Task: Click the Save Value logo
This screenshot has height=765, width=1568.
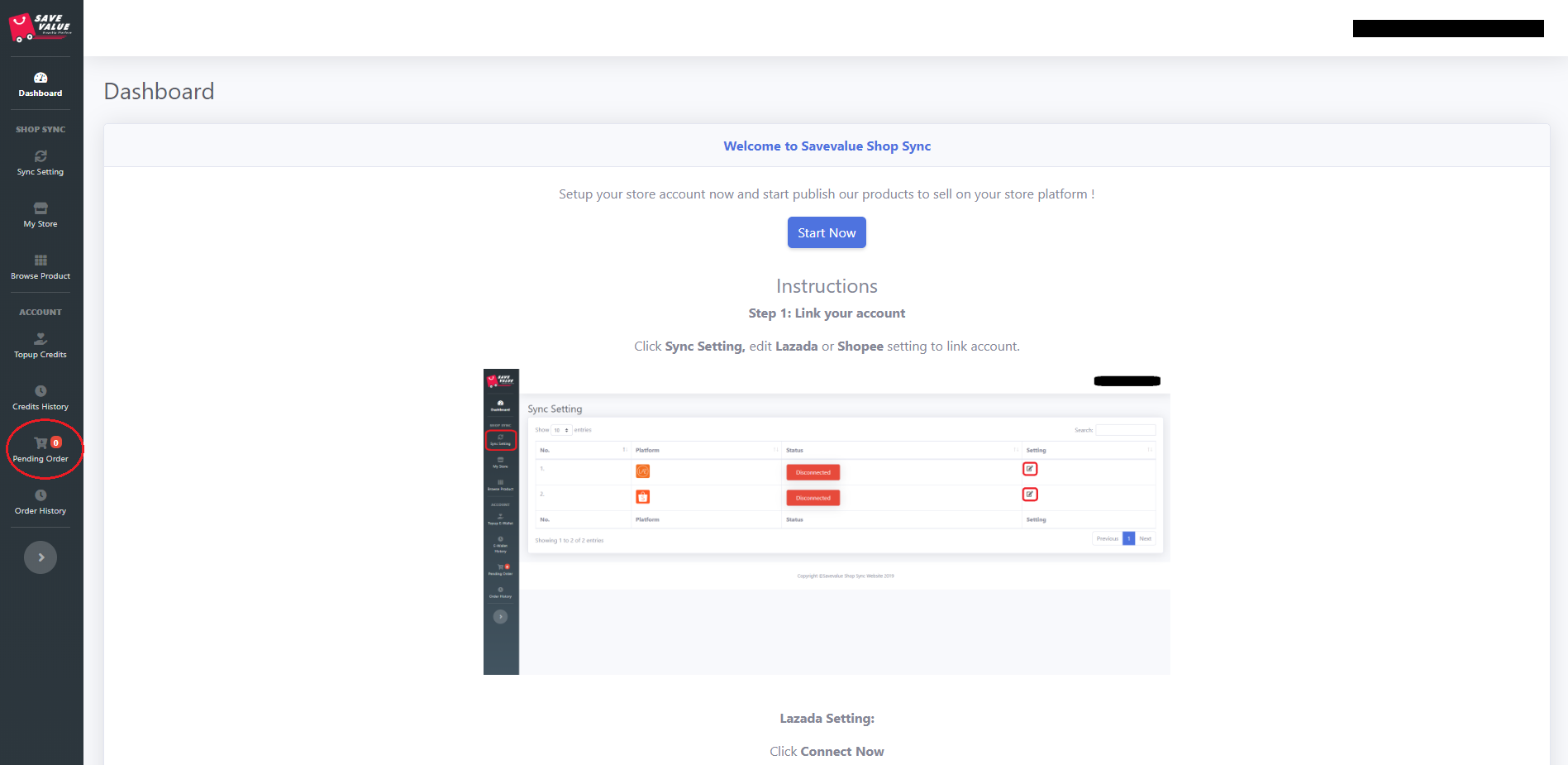Action: (41, 27)
